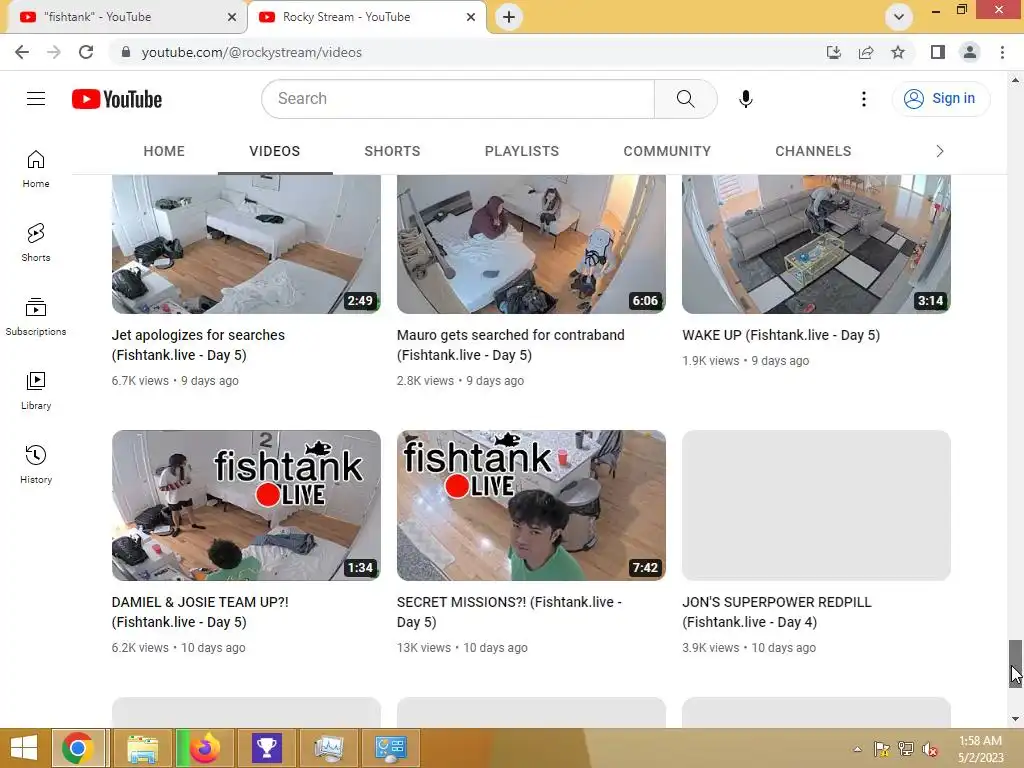This screenshot has width=1024, height=768.
Task: Switch to the "fishtank" - YouTube tab
Action: click(124, 17)
